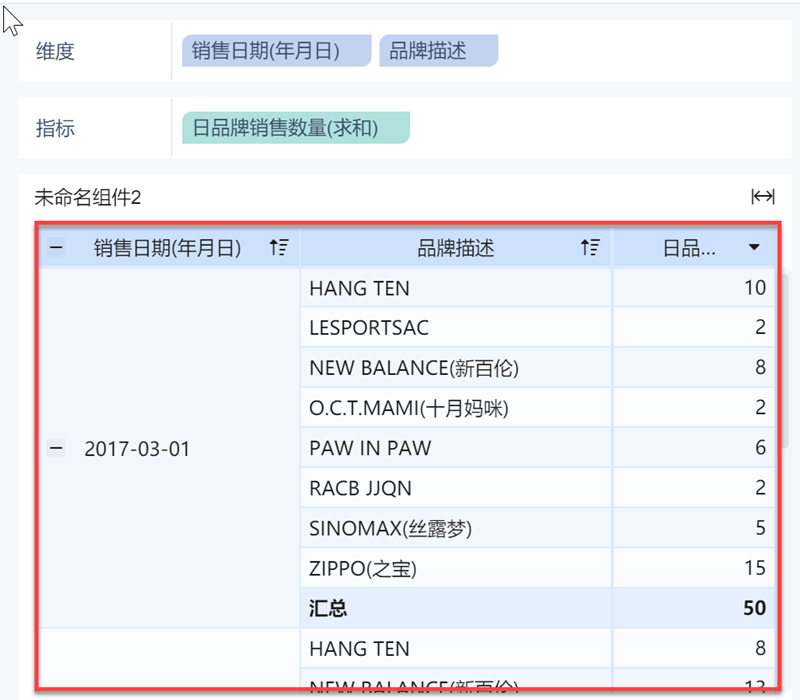Click the 未命名组件2 component title
The height and width of the screenshot is (700, 800).
click(x=88, y=198)
